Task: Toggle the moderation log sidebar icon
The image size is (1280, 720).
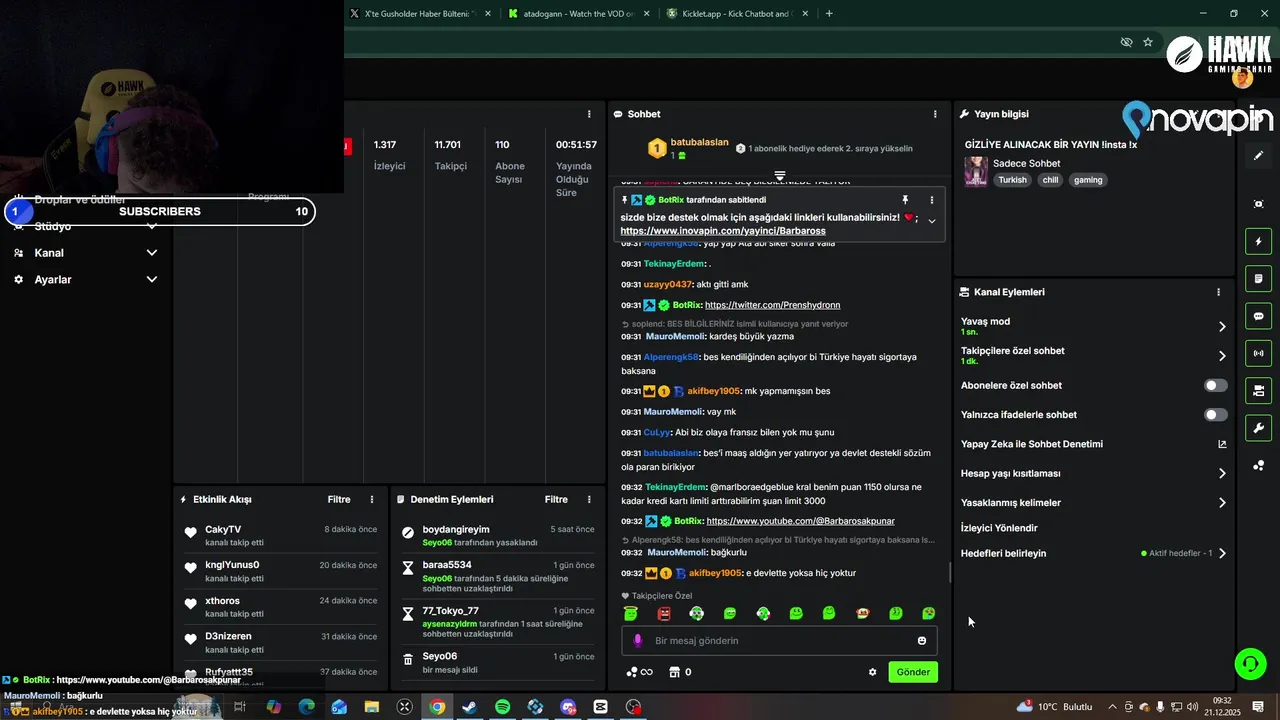Action: 1258,278
